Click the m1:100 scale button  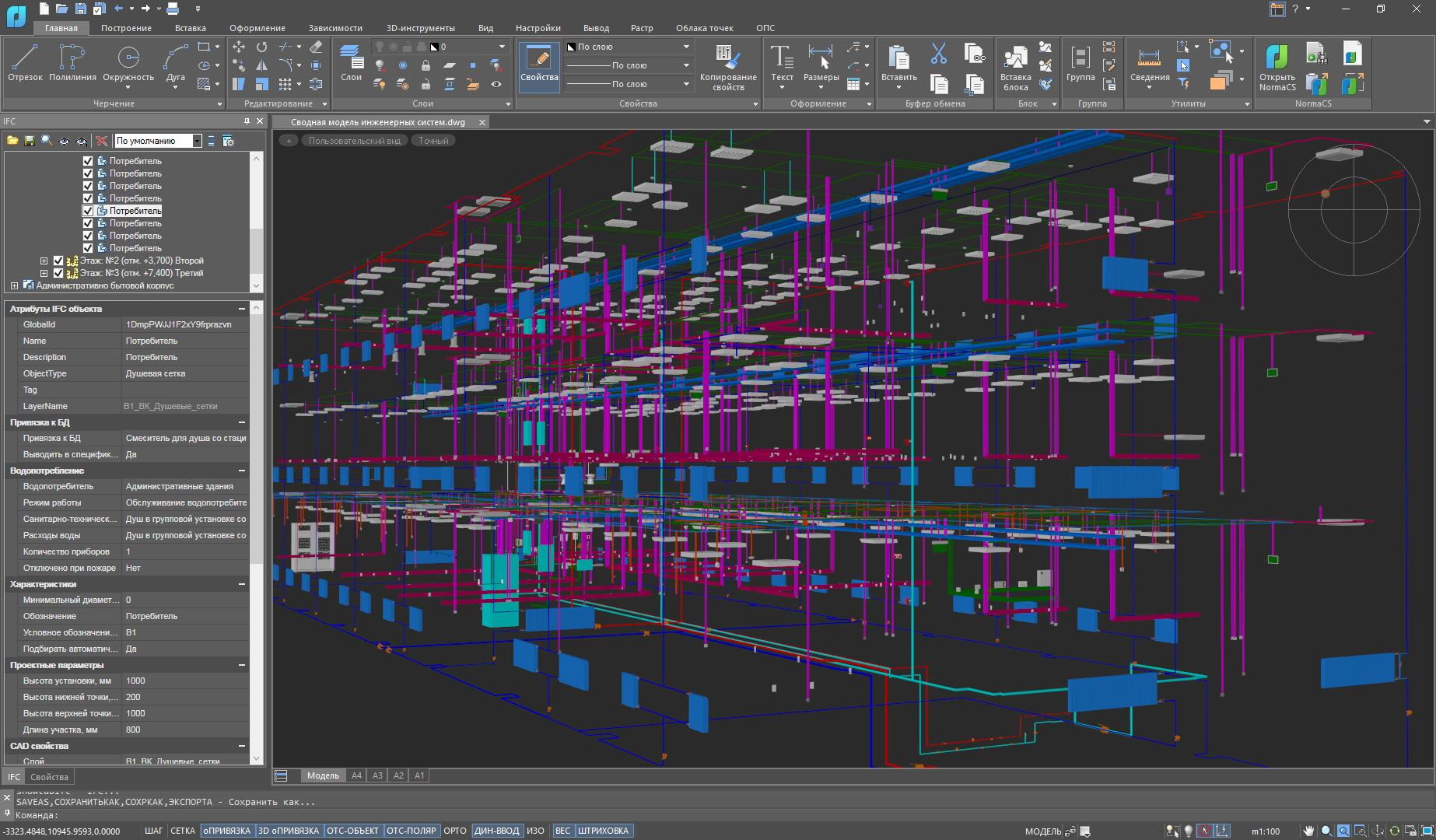tap(1266, 831)
